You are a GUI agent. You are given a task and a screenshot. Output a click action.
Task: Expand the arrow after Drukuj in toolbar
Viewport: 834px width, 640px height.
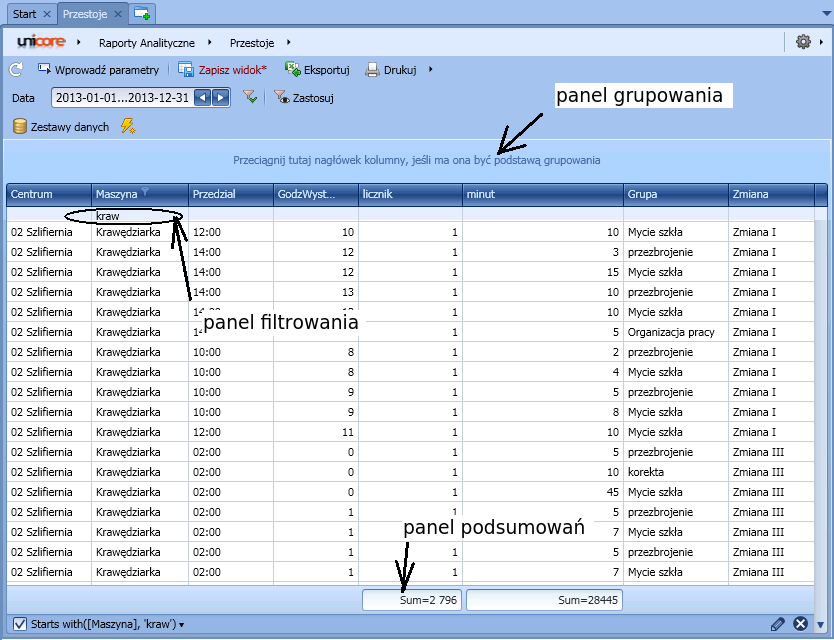point(430,70)
